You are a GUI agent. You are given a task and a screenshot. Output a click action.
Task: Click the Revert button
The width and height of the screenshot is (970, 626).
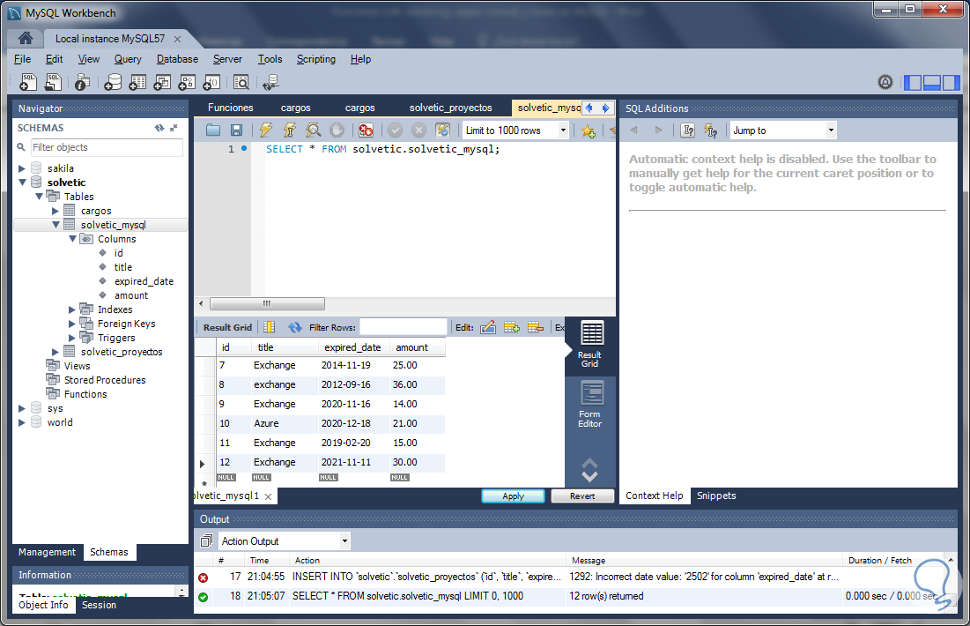click(x=582, y=496)
